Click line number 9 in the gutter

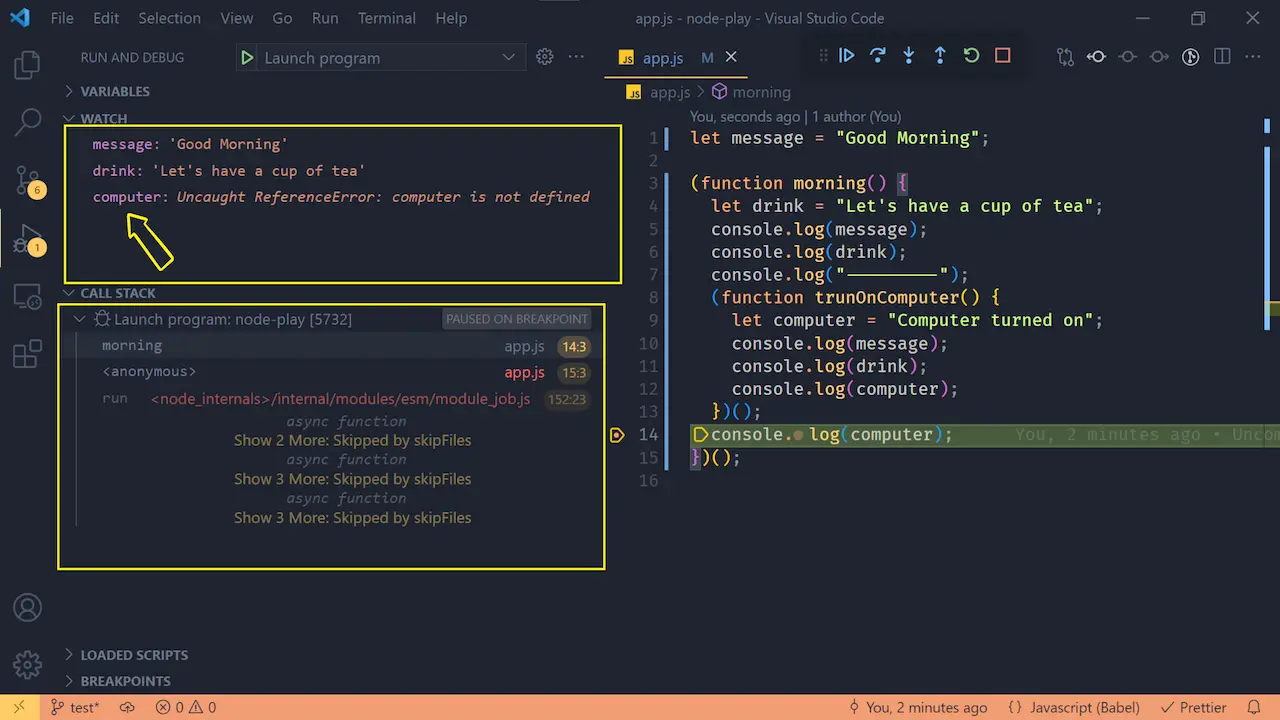pyautogui.click(x=653, y=320)
